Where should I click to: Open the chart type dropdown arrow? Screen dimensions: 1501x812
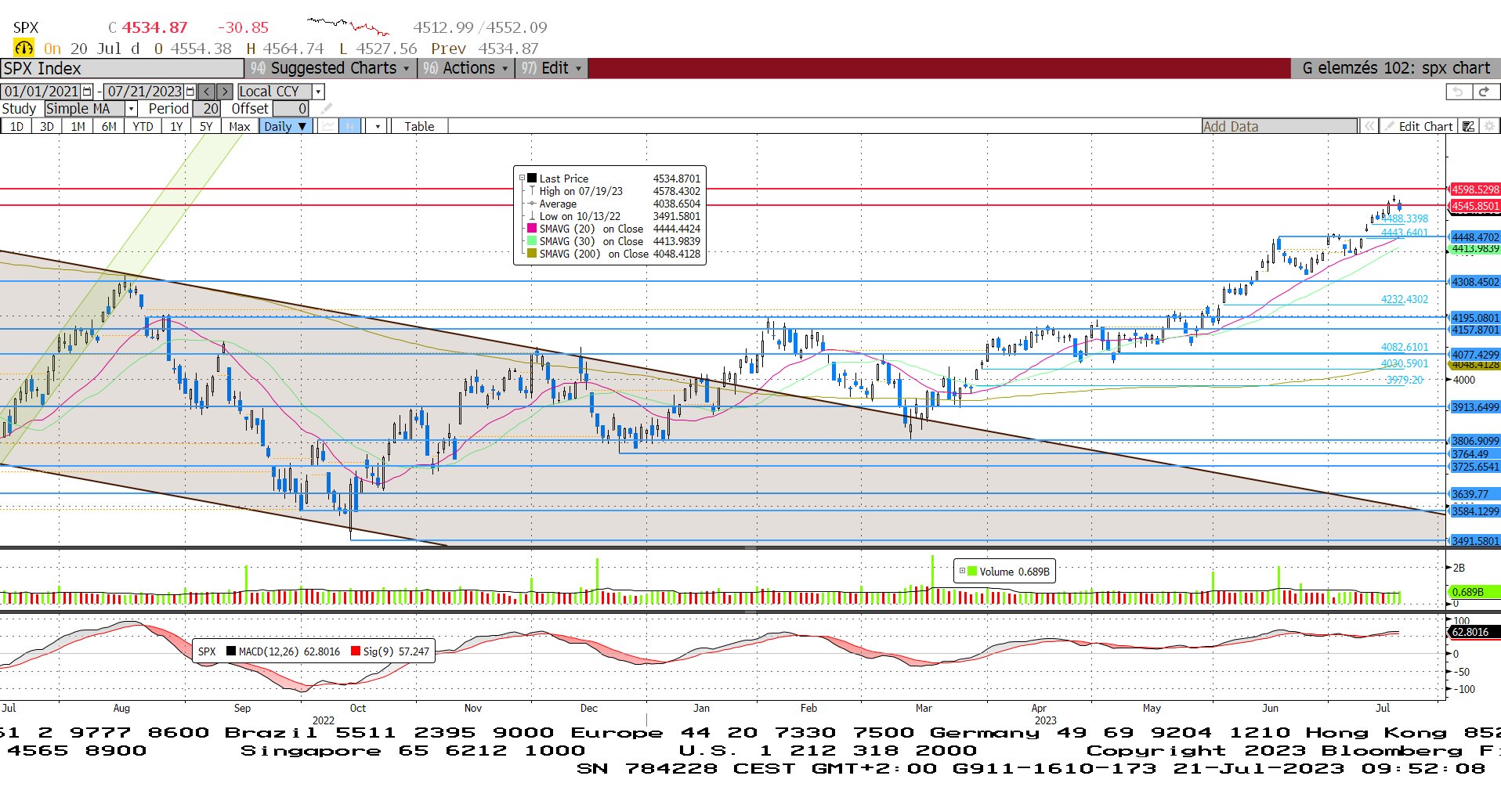tap(378, 126)
